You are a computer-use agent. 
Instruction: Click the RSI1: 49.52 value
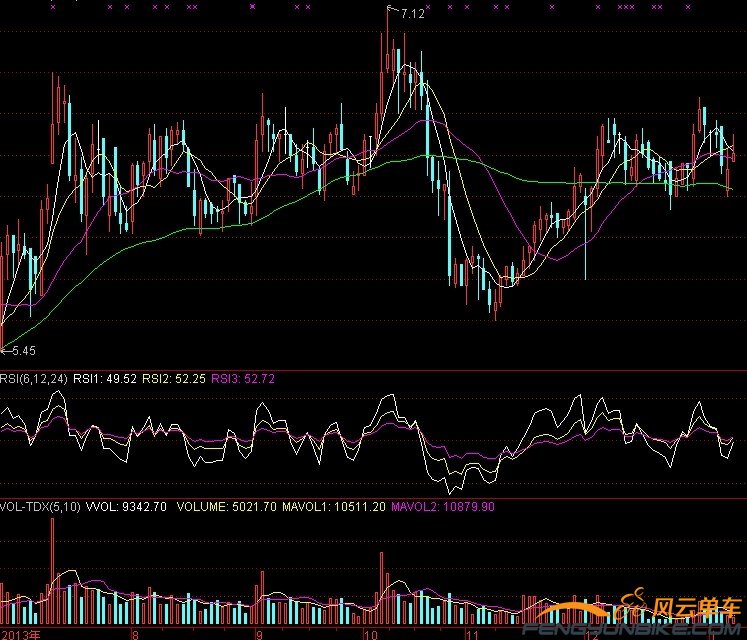[107, 379]
